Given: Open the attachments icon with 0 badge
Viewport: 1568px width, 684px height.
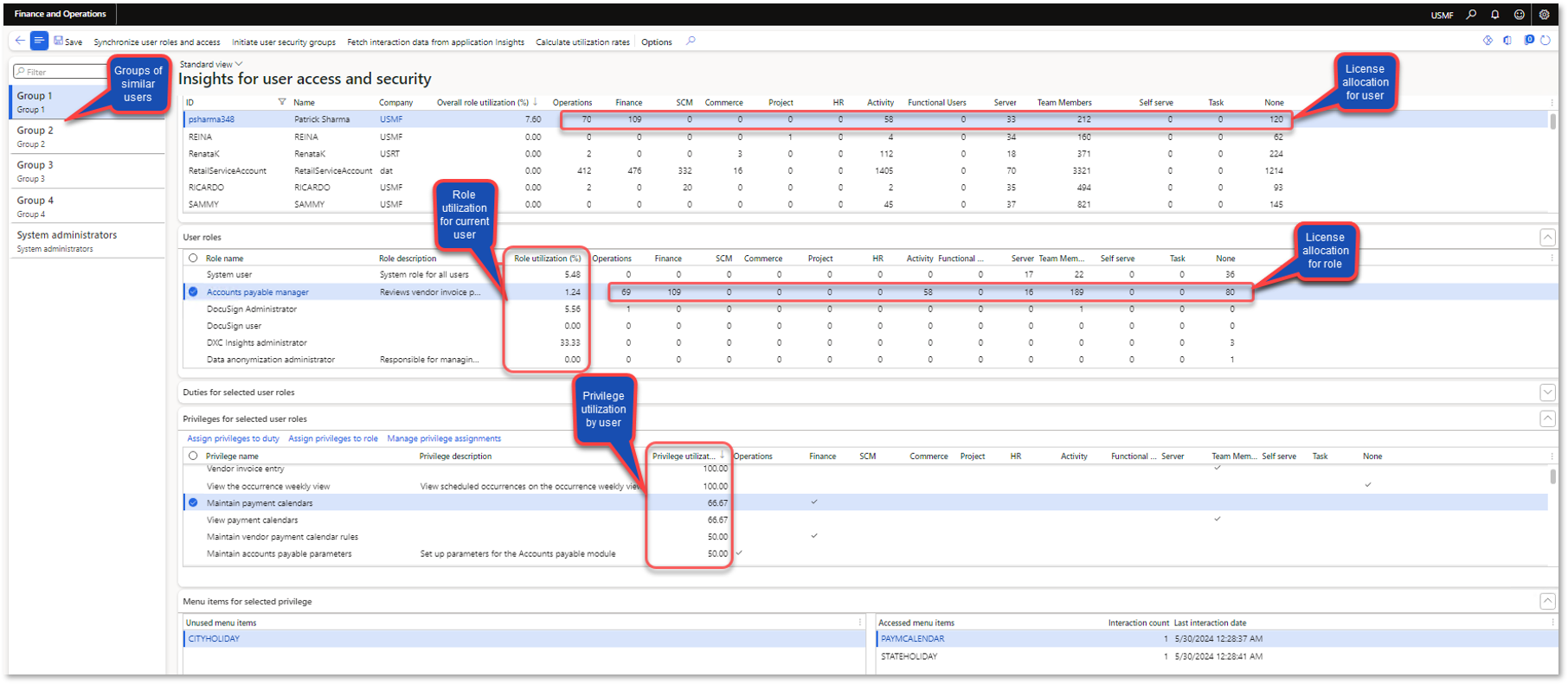Looking at the screenshot, I should (x=1529, y=40).
